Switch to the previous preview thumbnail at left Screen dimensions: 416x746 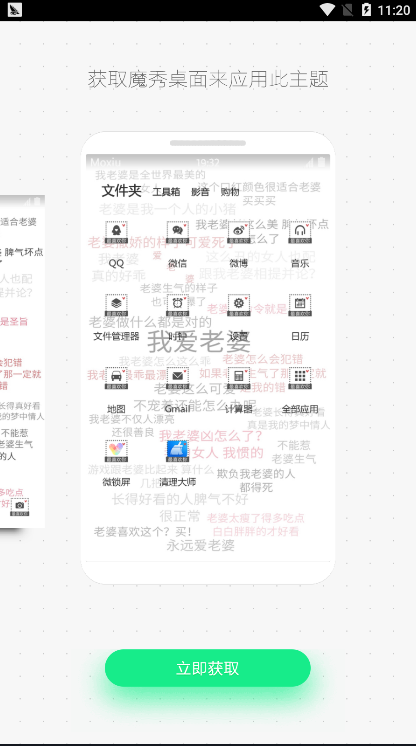(x=22, y=362)
